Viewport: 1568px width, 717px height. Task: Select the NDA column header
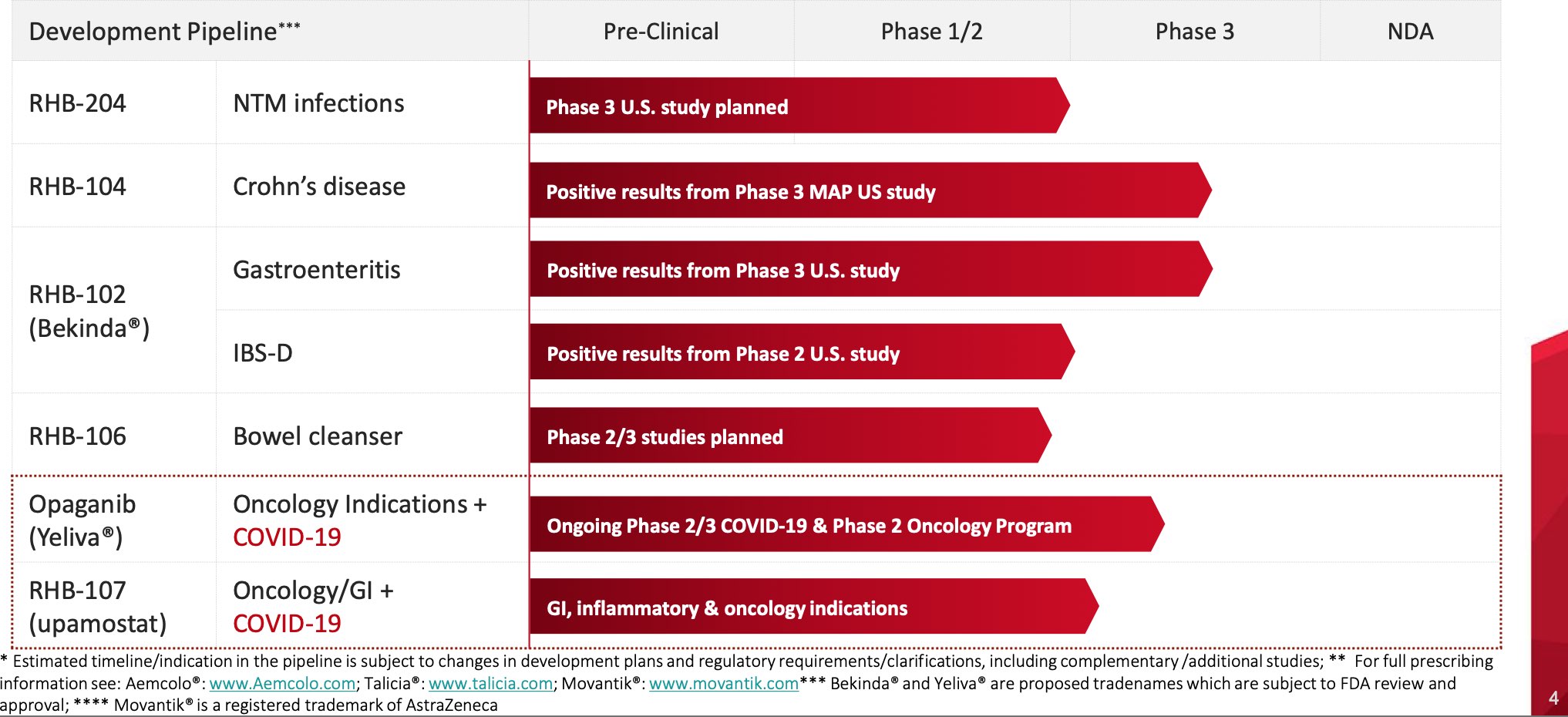1410,32
